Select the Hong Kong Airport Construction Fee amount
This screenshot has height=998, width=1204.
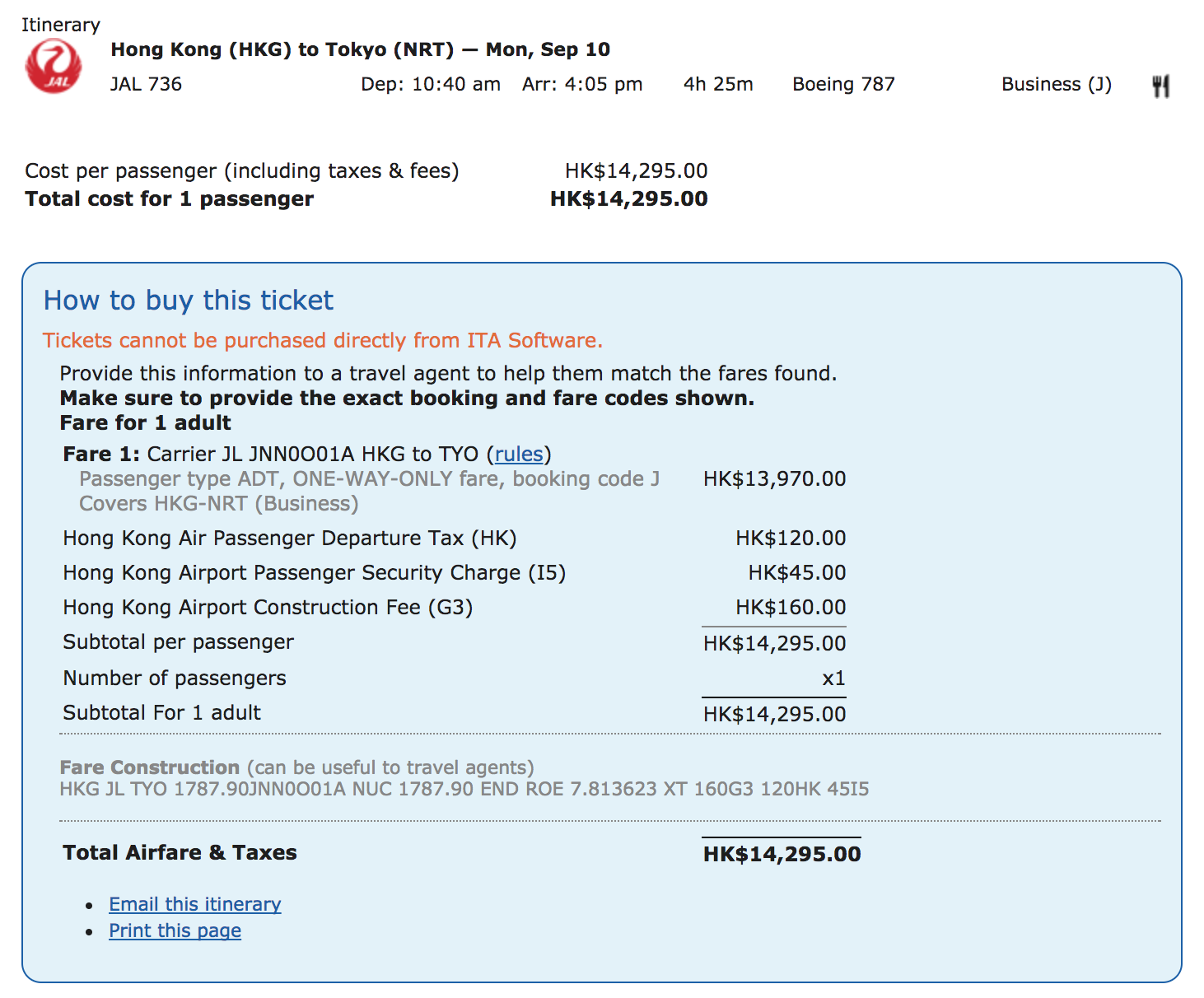790,607
